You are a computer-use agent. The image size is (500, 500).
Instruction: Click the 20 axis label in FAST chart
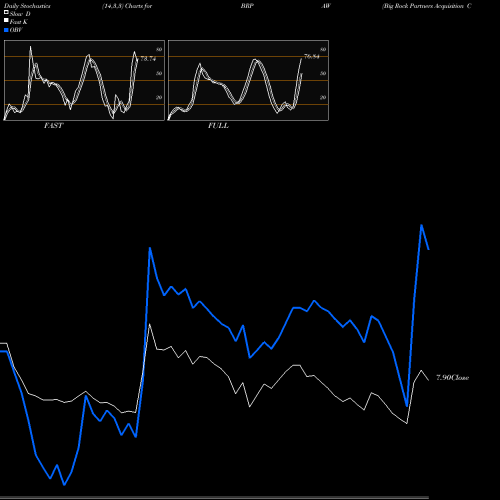click(x=159, y=97)
